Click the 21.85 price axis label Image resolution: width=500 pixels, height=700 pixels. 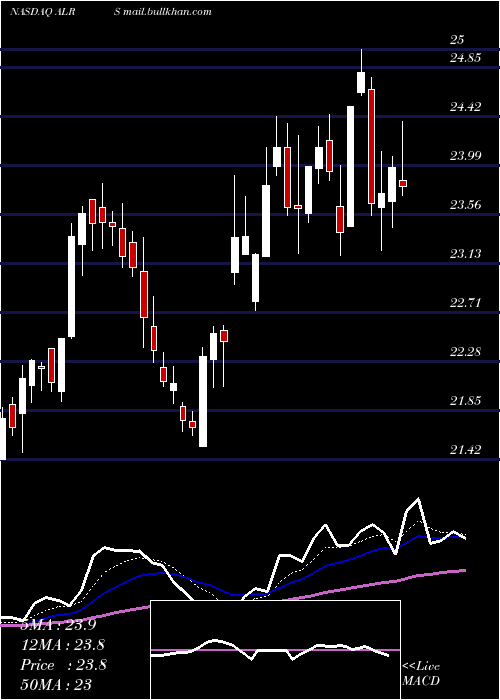click(466, 400)
